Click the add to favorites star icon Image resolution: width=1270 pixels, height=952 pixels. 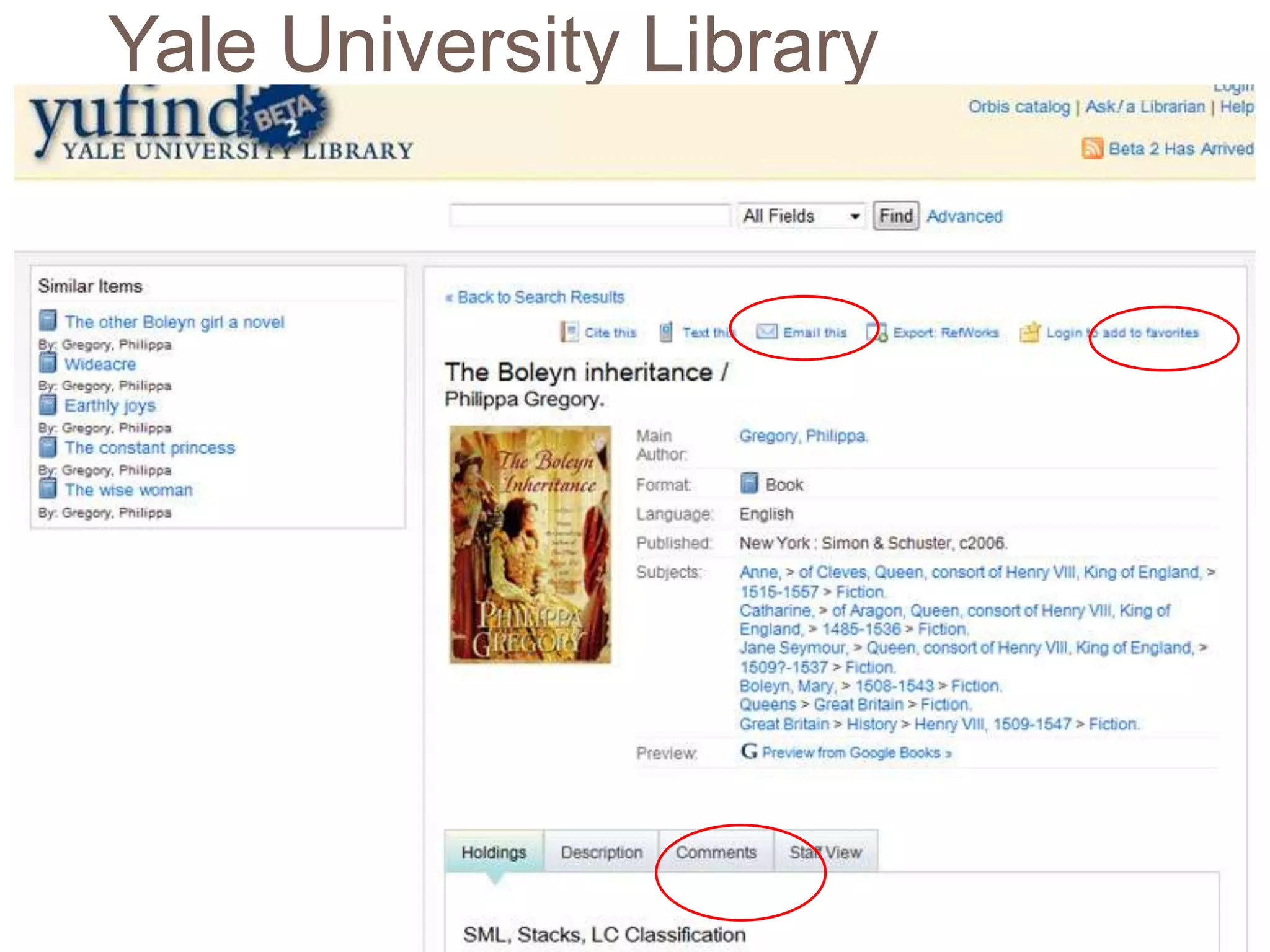click(x=1030, y=332)
